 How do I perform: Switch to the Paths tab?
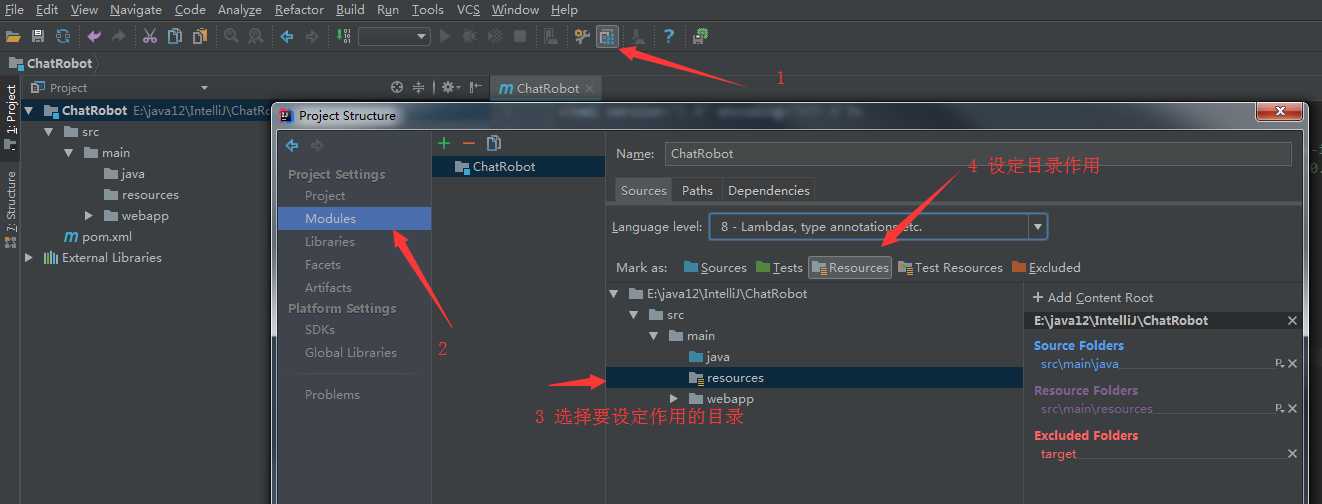[x=697, y=190]
